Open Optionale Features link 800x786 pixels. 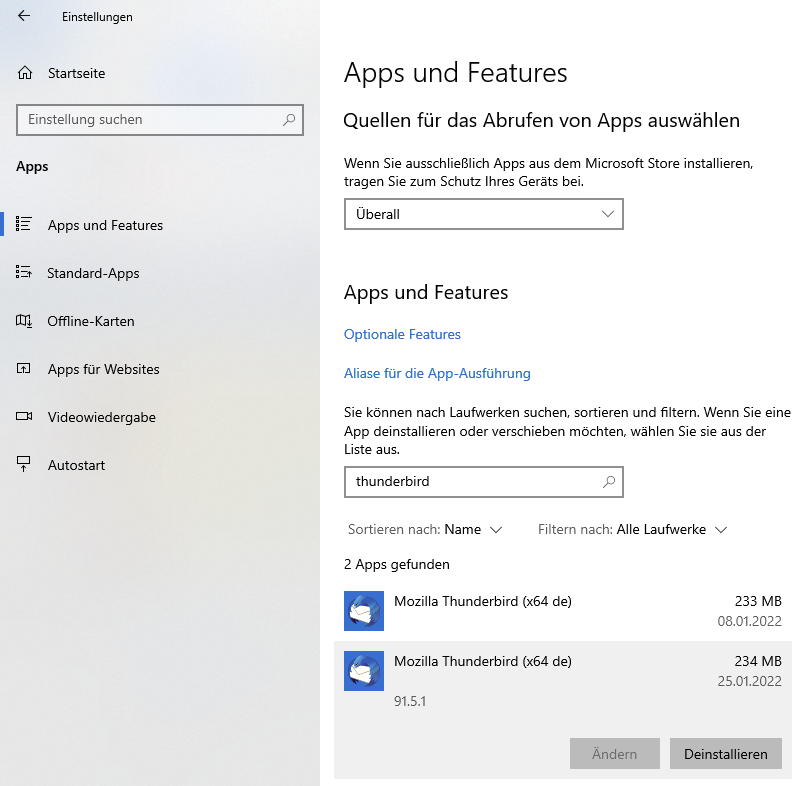coord(402,334)
